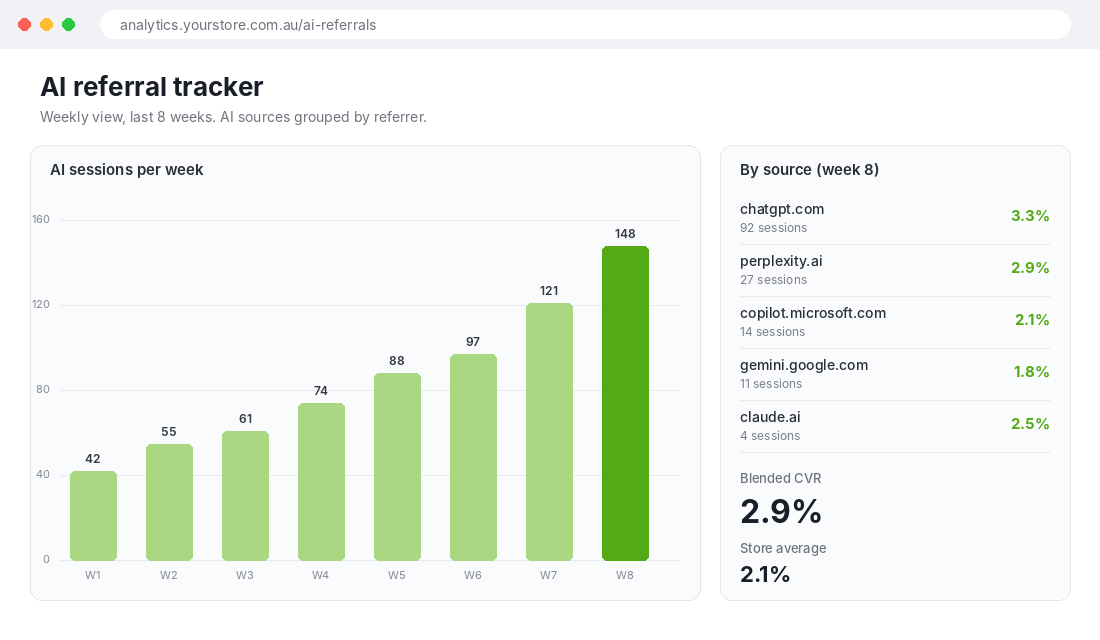Click the 'Blended CVR' label
Image resolution: width=1100 pixels, height=640 pixels.
click(780, 479)
